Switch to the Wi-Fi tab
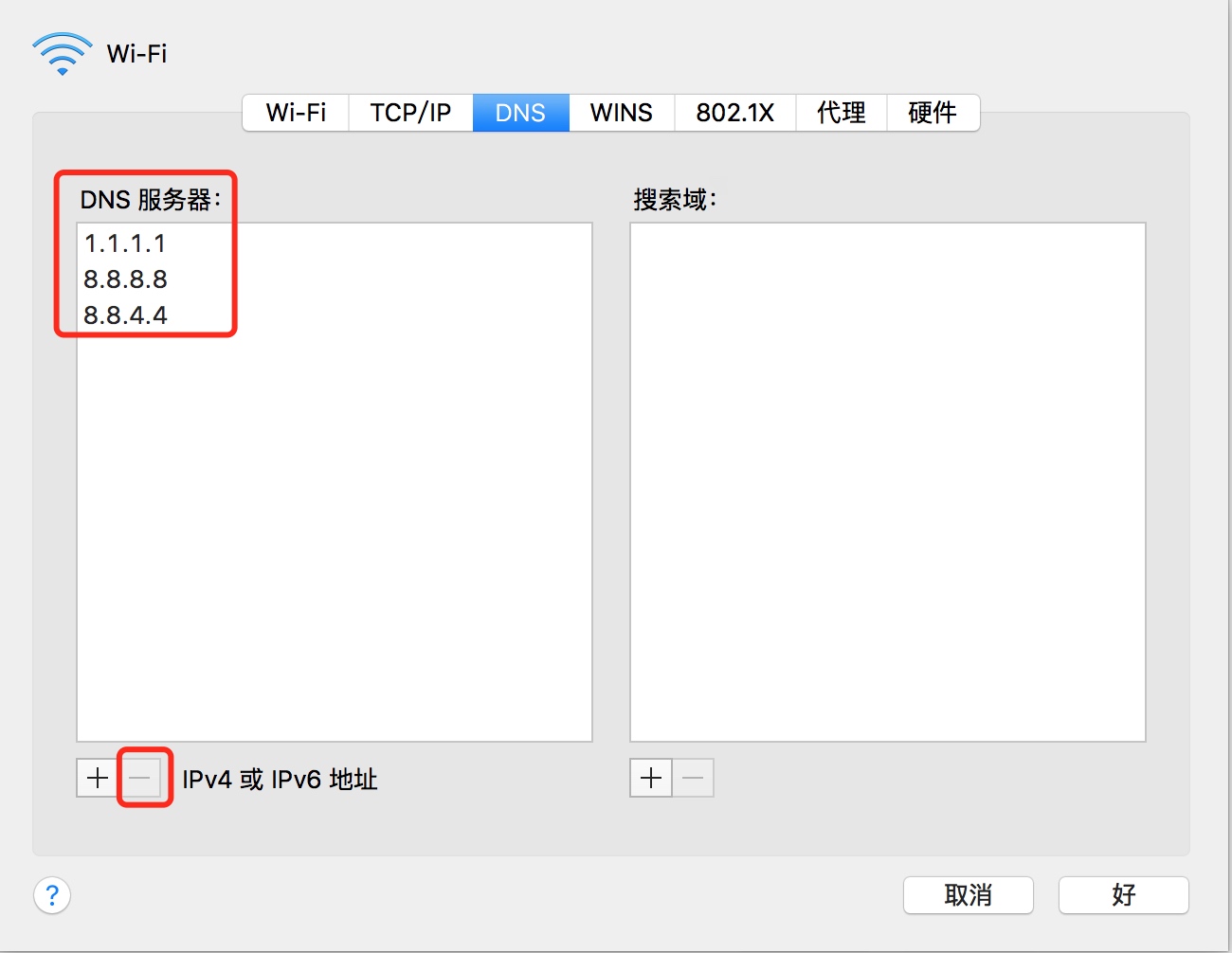 (296, 113)
